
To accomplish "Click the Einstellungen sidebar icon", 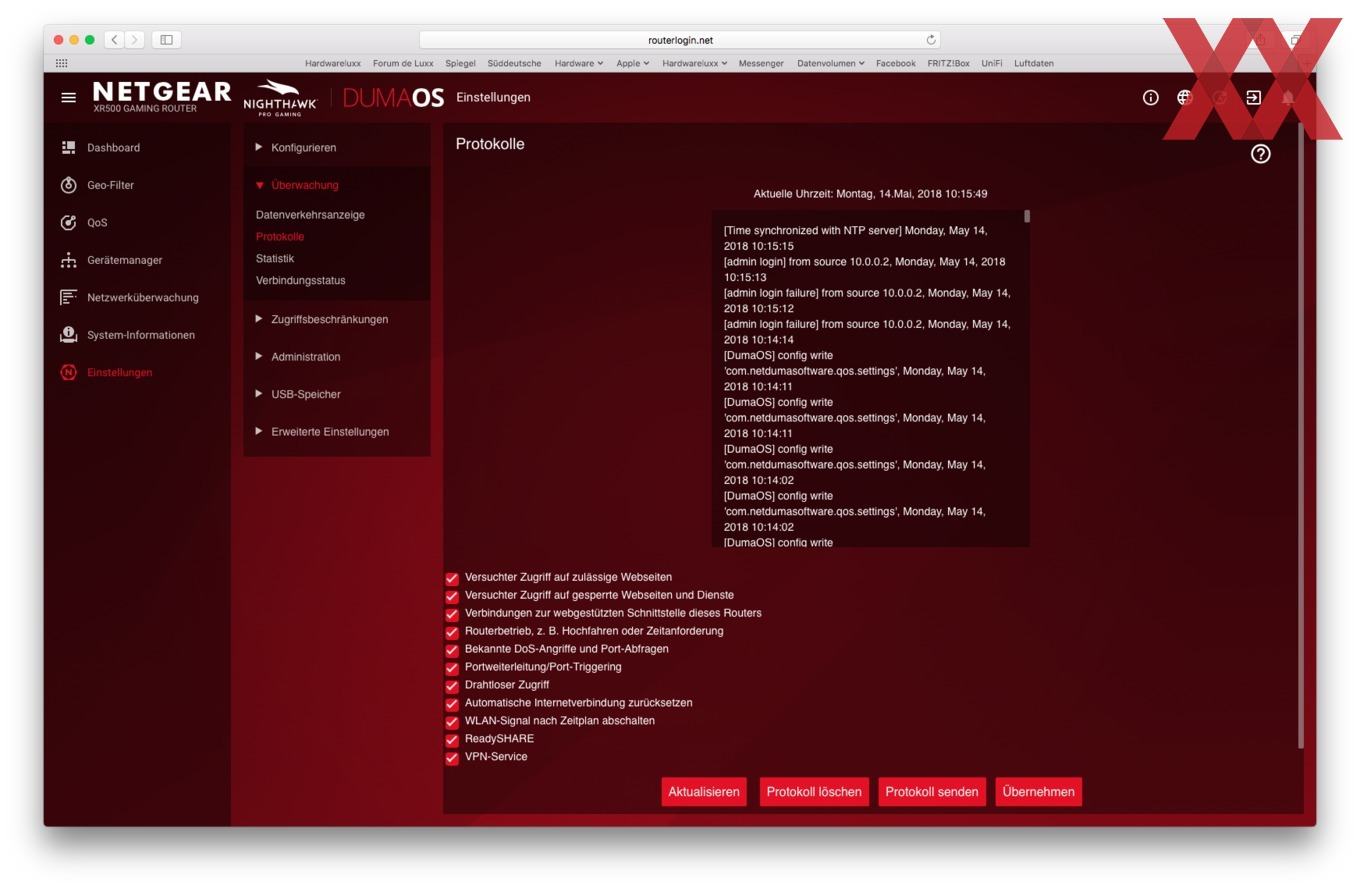I will point(68,372).
